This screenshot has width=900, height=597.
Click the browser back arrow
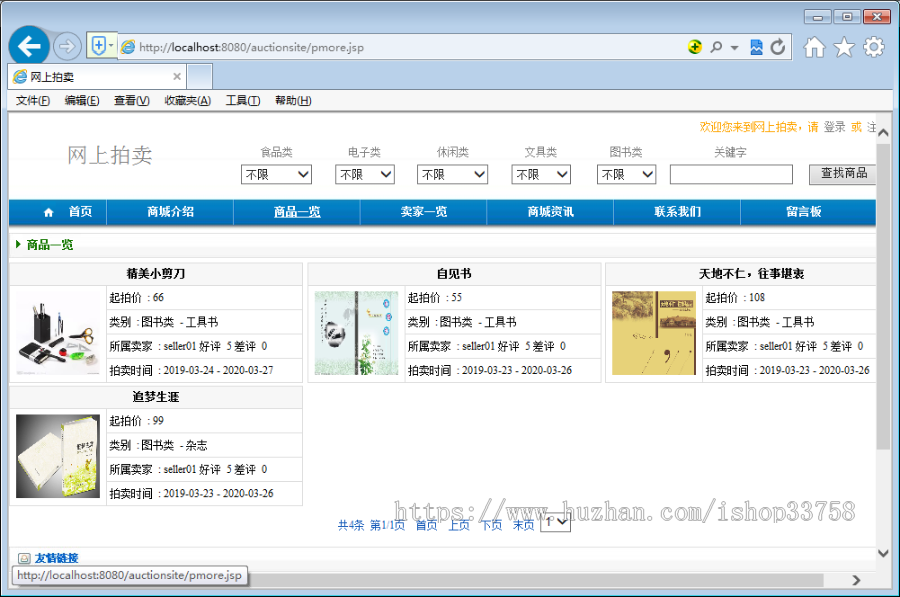tap(28, 46)
